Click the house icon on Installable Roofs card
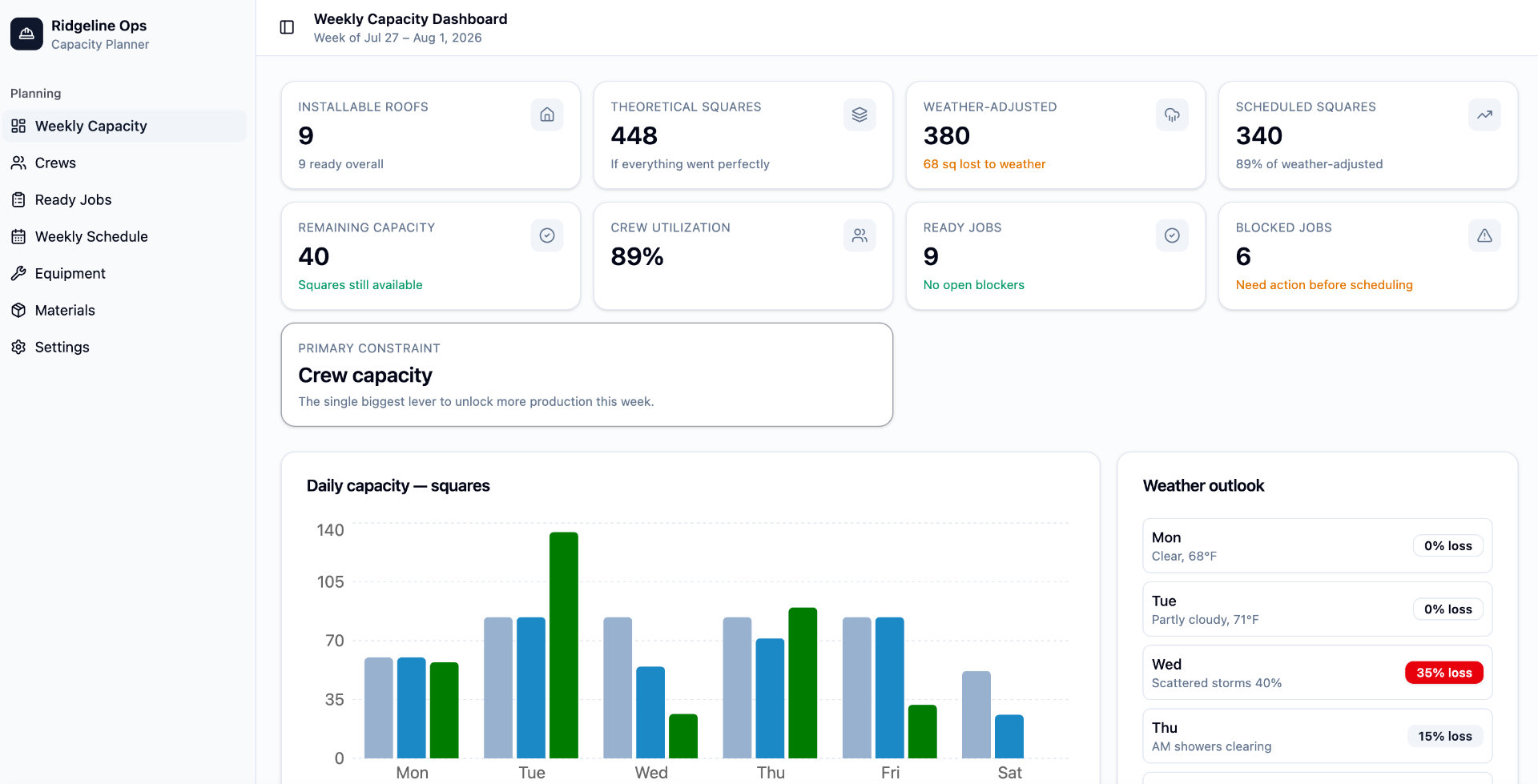This screenshot has height=784, width=1538. coord(547,115)
